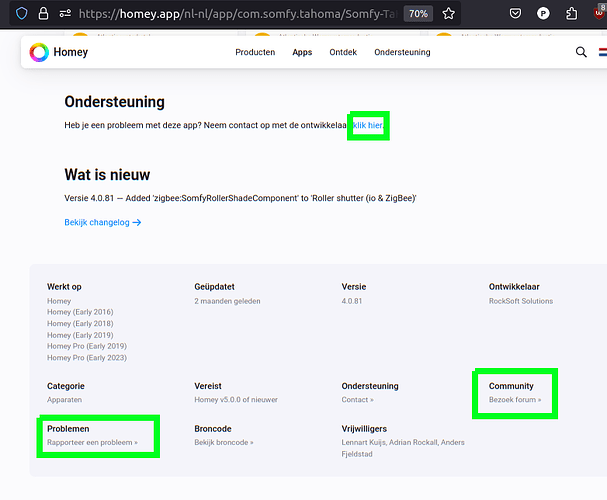
Task: Open the site permissions icon in address bar
Action: point(65,14)
